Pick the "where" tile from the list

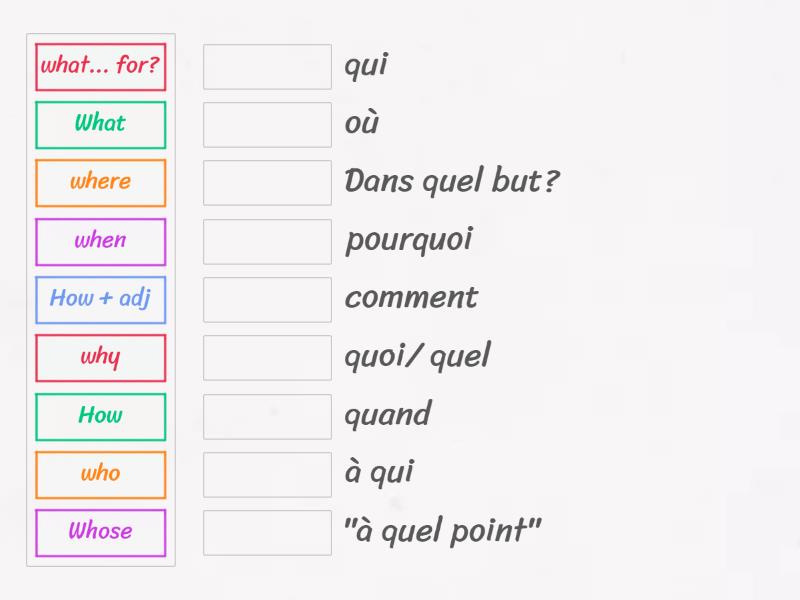[100, 183]
